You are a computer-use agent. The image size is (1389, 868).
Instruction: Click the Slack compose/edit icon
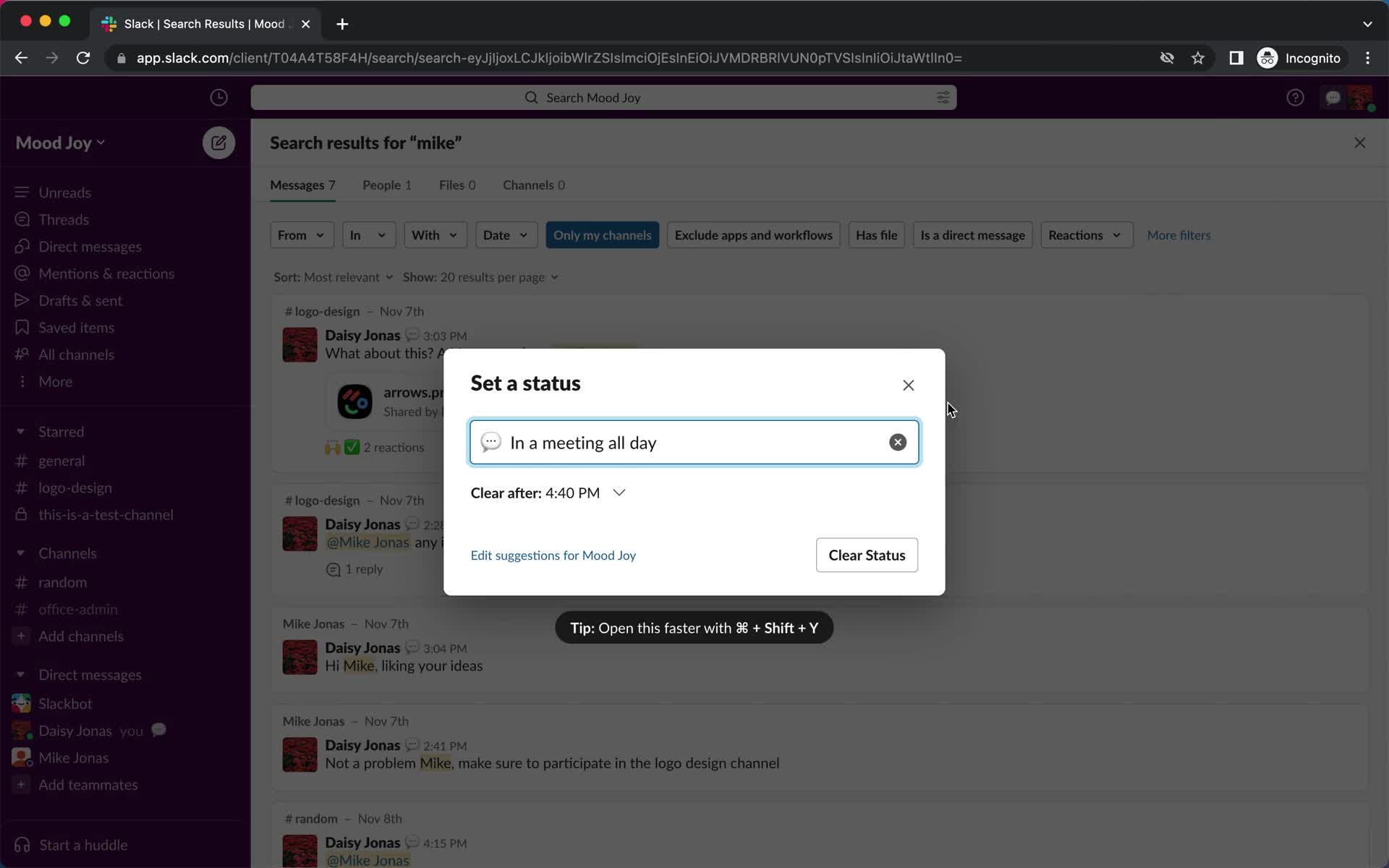coord(218,142)
